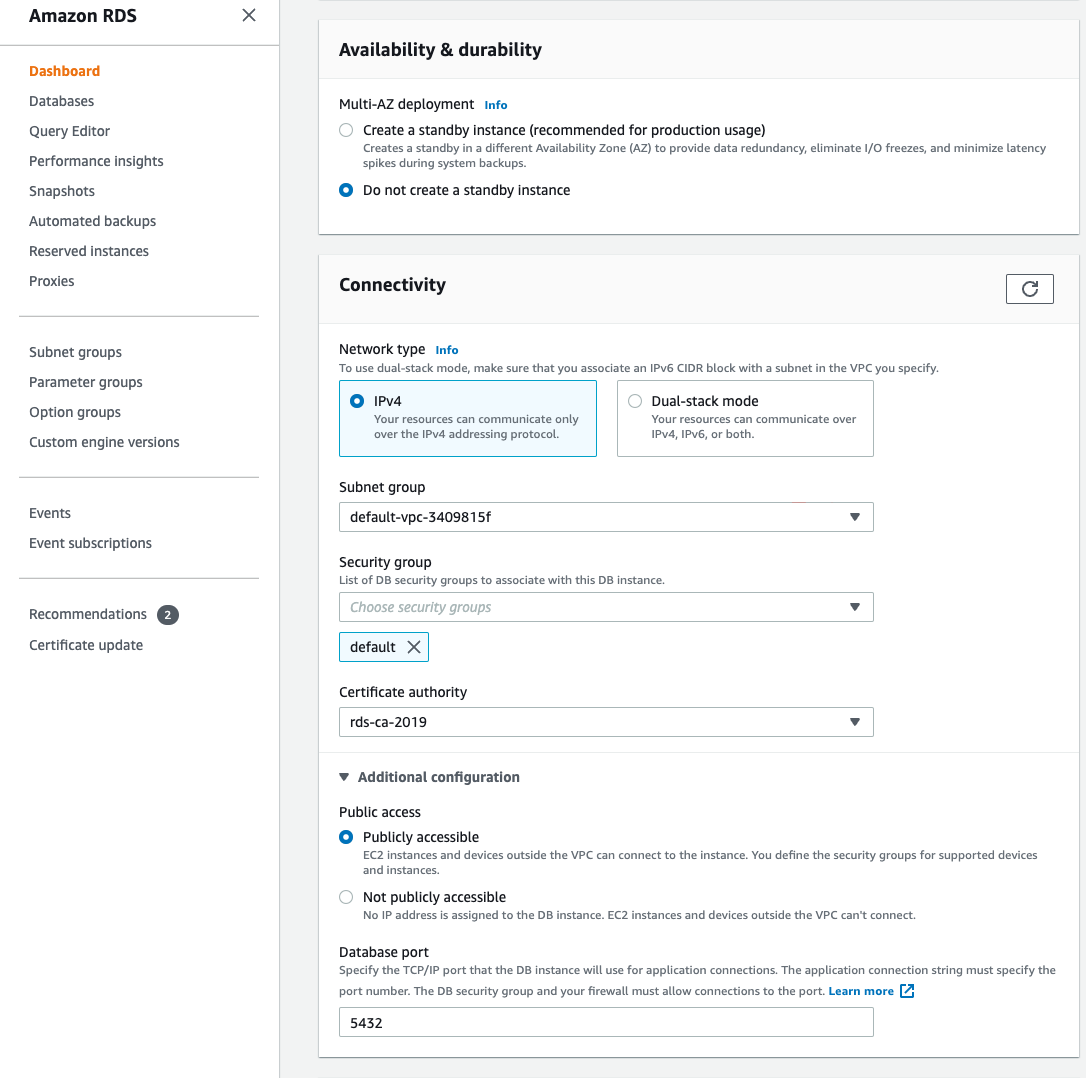Screen dimensions: 1086x1078
Task: Go to the Query Editor
Action: point(69,130)
